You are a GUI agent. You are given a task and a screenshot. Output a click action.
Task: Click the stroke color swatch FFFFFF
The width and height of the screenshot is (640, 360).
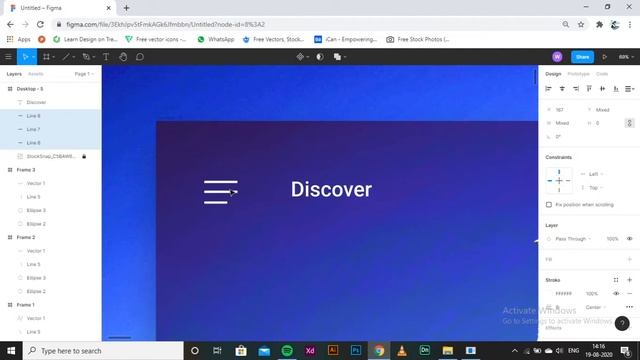pyautogui.click(x=549, y=293)
